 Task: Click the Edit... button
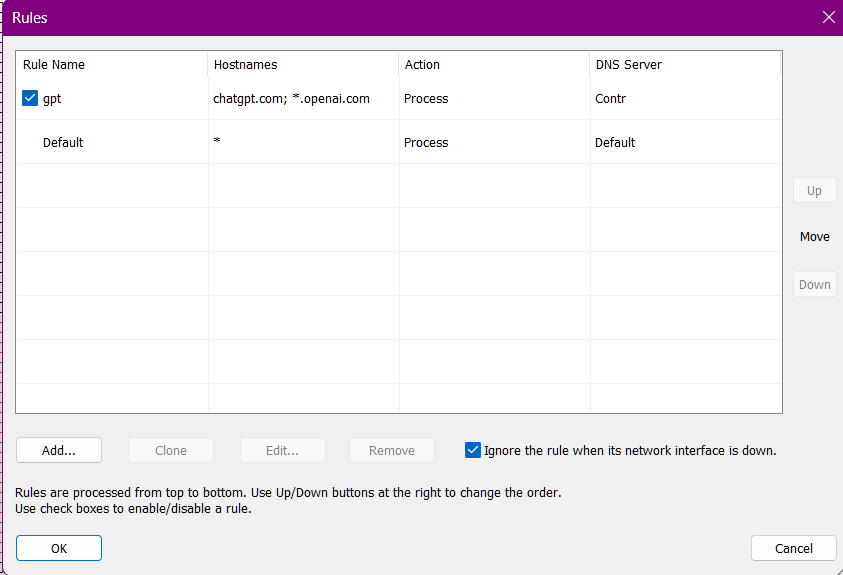[x=283, y=450]
